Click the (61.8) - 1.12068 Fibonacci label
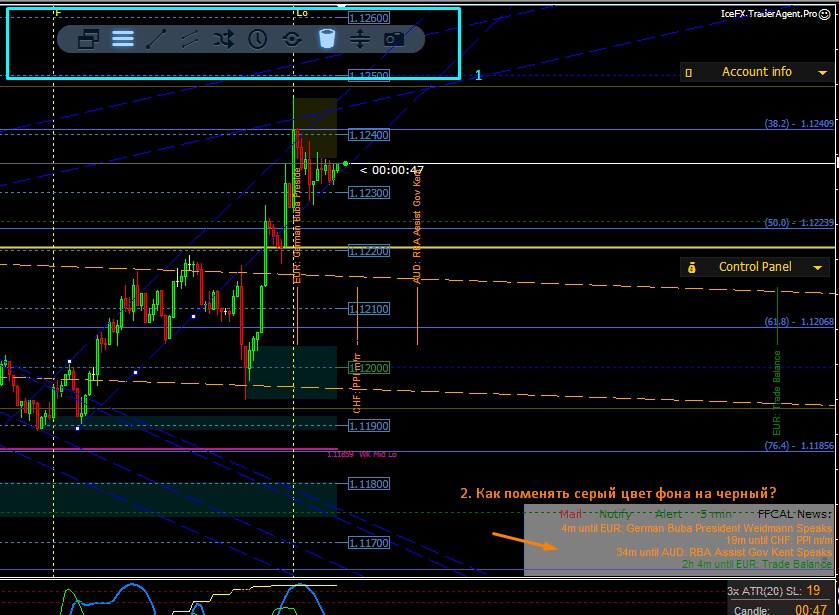This screenshot has height=615, width=839. tap(798, 322)
